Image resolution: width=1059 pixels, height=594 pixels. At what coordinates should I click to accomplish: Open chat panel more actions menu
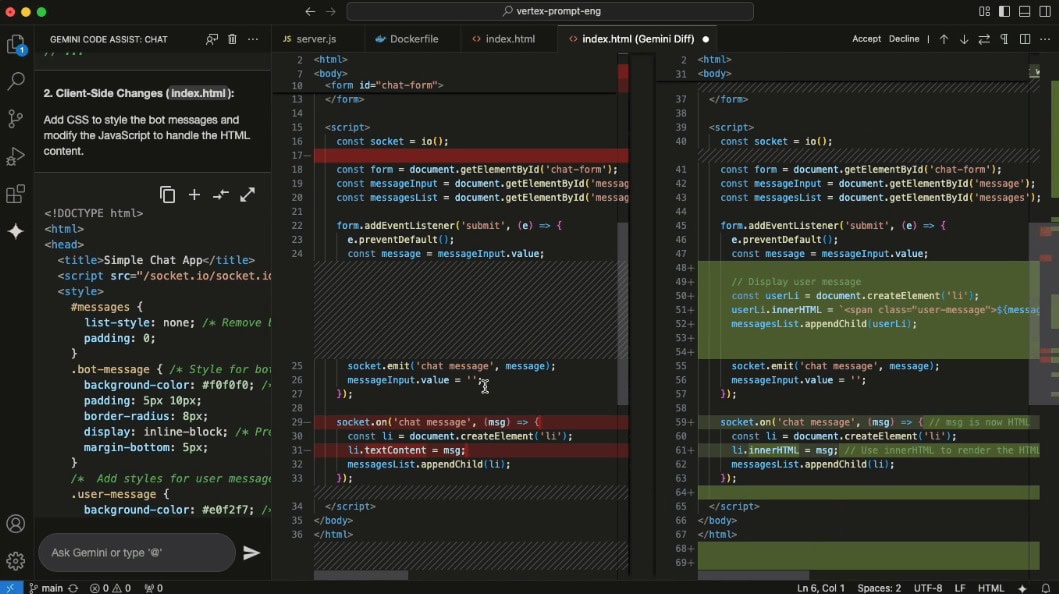(x=253, y=39)
